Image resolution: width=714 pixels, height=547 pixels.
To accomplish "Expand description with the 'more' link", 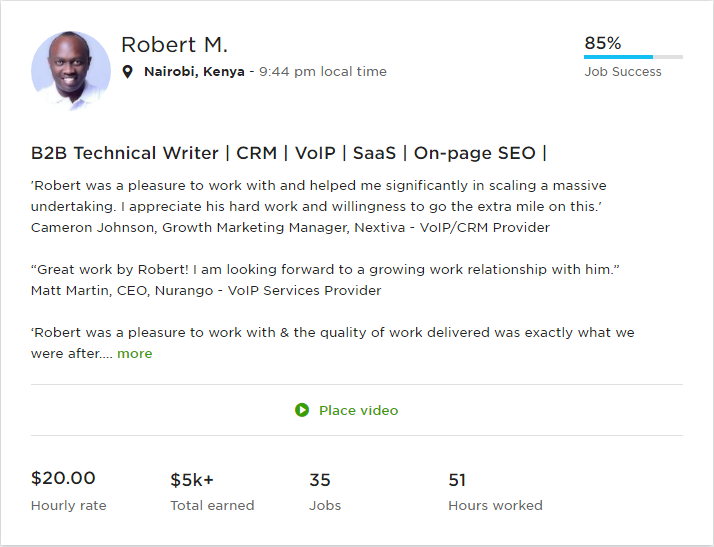I will coord(135,353).
